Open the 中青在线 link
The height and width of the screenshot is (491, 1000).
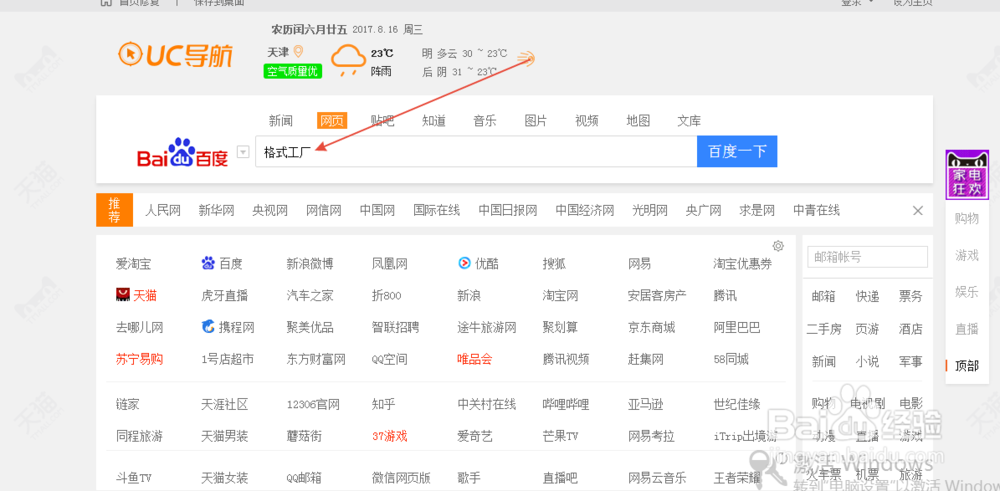tap(816, 210)
